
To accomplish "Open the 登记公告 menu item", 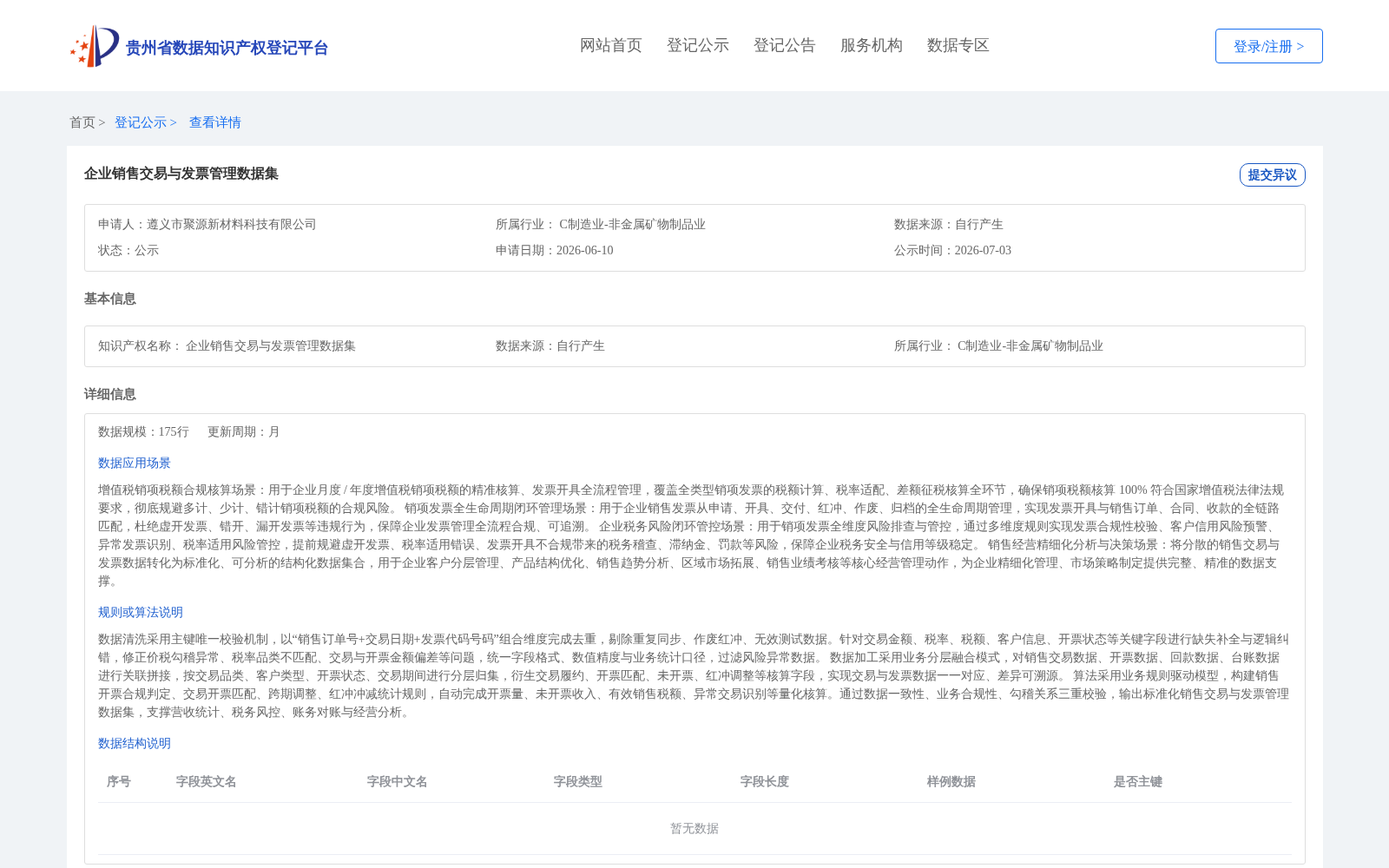I will click(x=785, y=45).
